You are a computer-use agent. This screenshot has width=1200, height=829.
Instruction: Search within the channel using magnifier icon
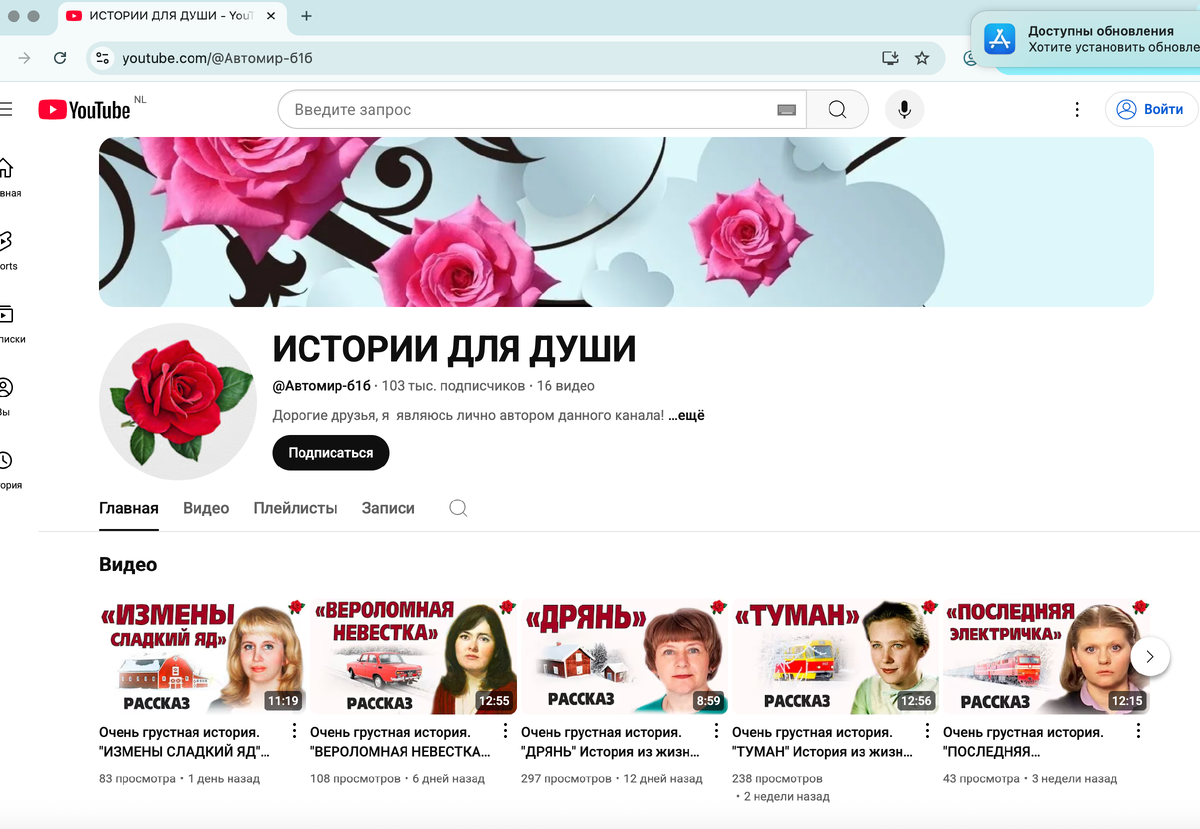[x=458, y=508]
